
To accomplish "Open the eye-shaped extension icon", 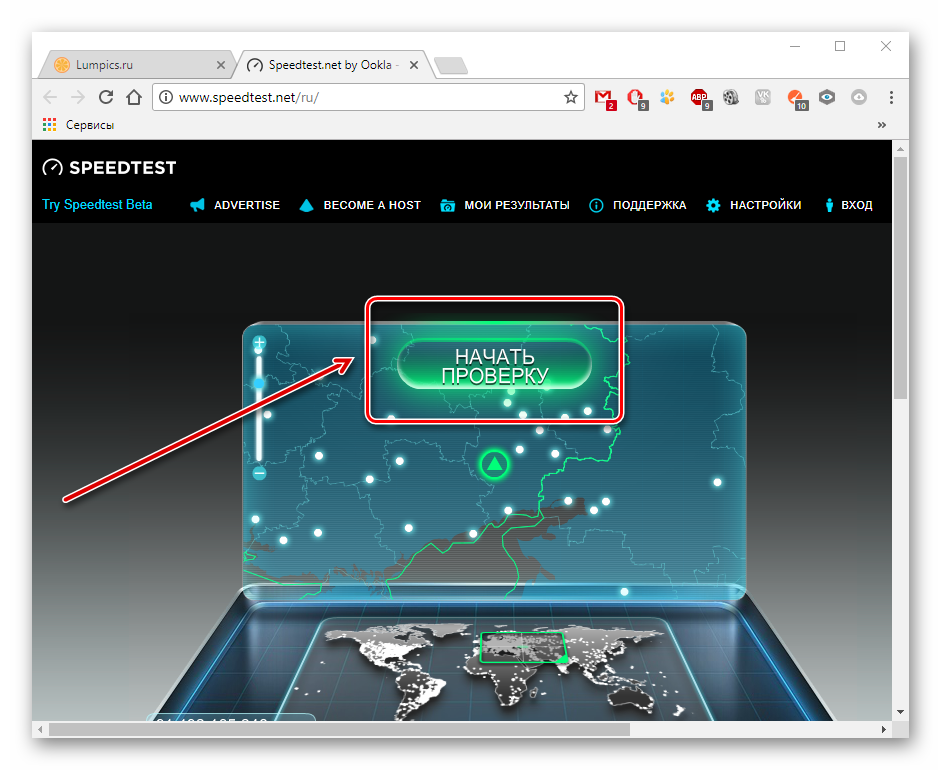I will 827,97.
